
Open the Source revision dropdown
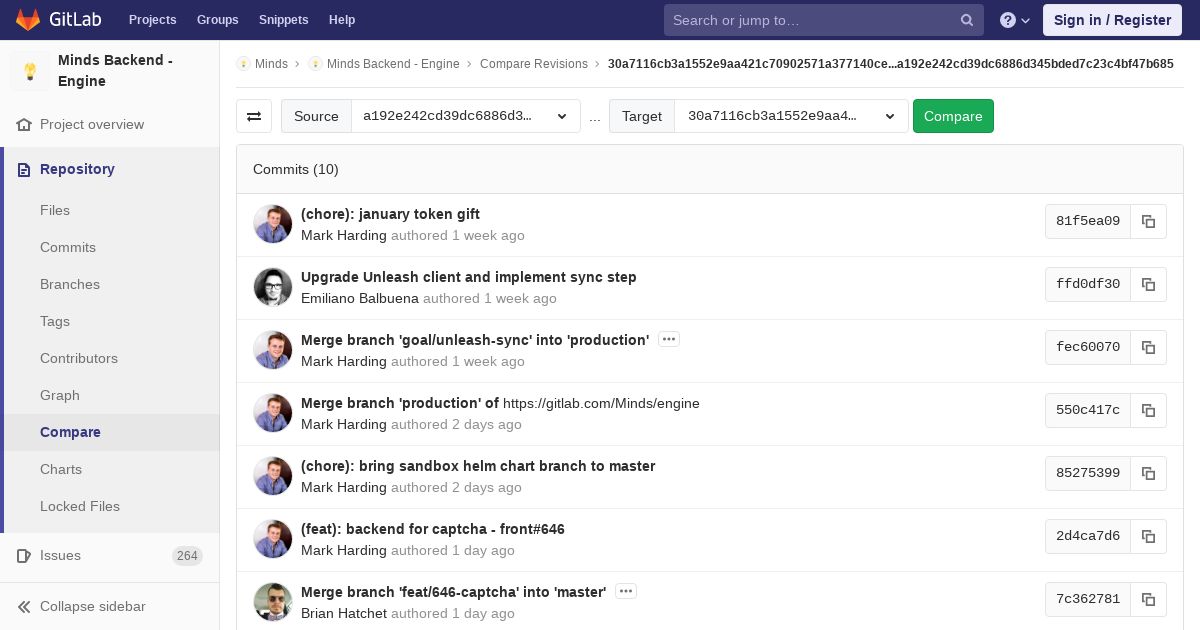pyautogui.click(x=465, y=116)
